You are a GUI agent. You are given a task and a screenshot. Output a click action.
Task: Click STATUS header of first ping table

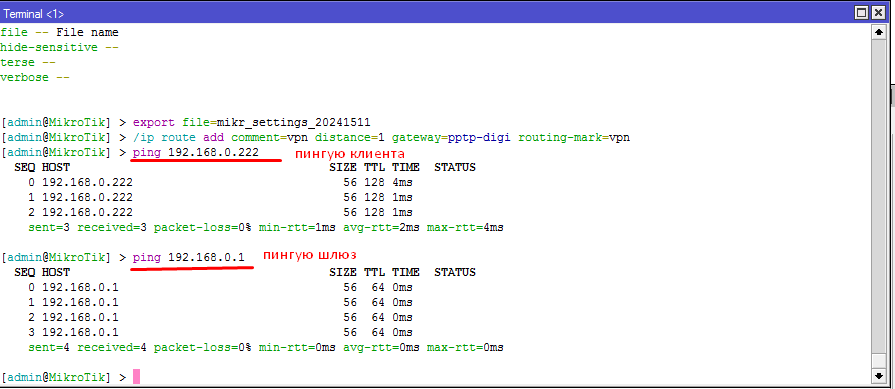point(455,168)
